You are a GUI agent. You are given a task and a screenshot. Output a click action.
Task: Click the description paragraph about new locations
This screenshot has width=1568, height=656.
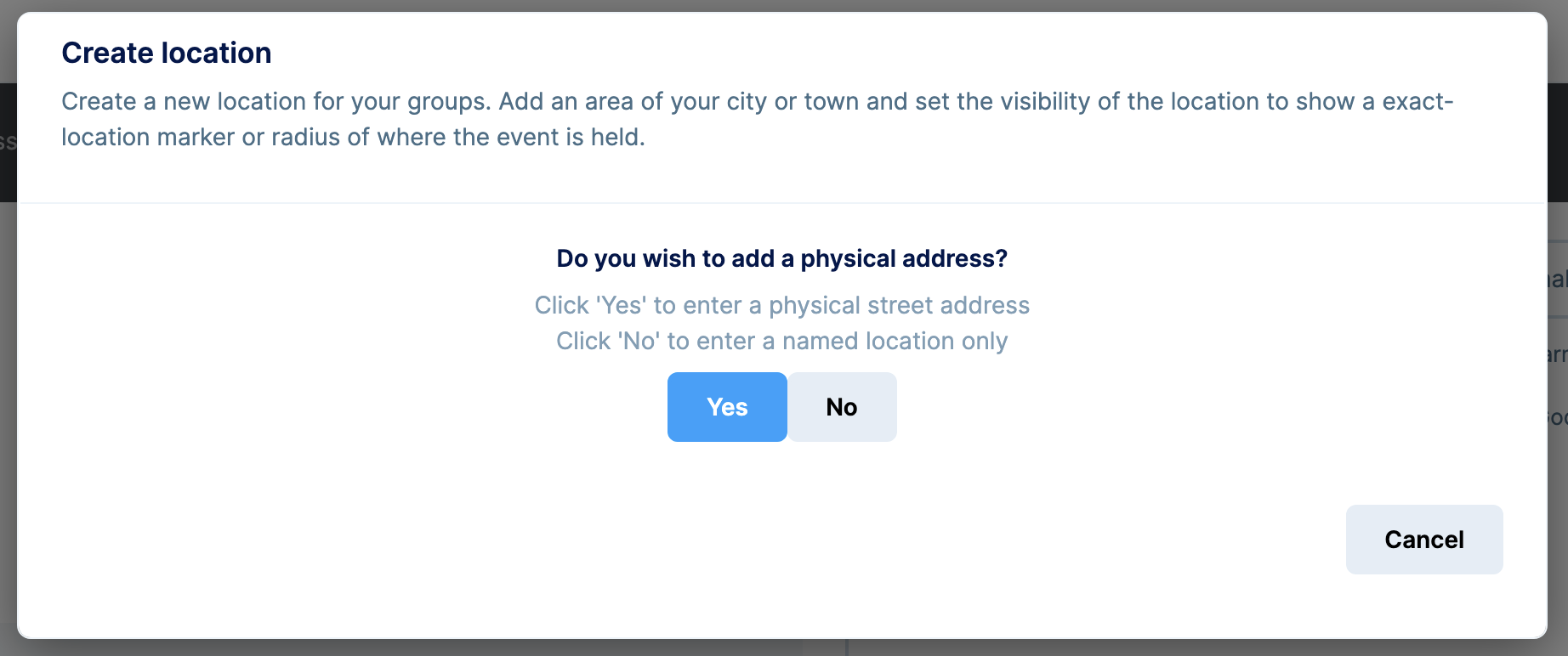[758, 119]
